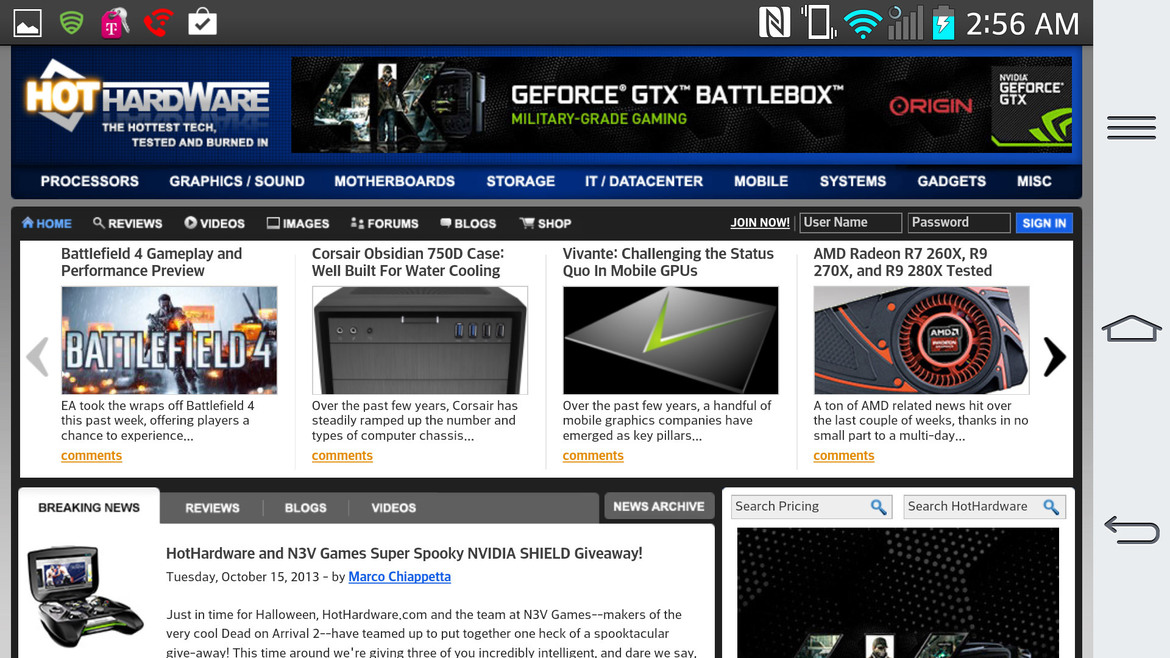Open Reviews in the sub-navigation bar
The image size is (1170, 658).
coord(127,223)
